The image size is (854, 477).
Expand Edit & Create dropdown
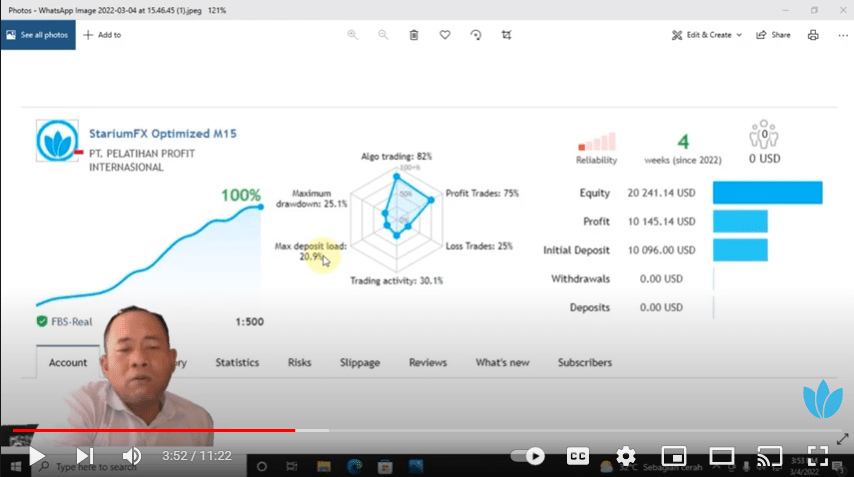(706, 35)
